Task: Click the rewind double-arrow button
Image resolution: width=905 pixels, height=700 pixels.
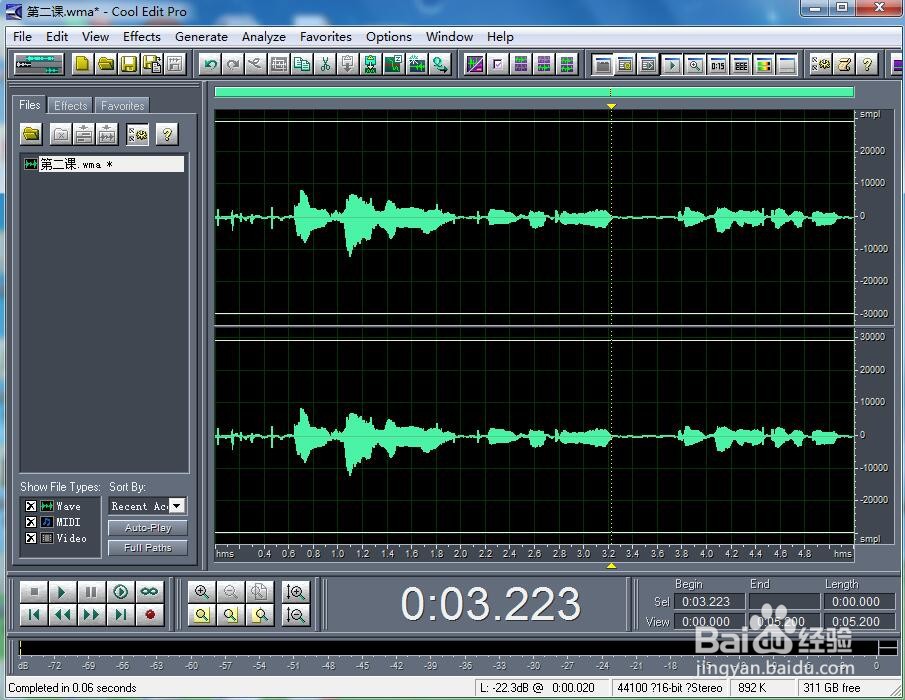Action: click(x=62, y=615)
